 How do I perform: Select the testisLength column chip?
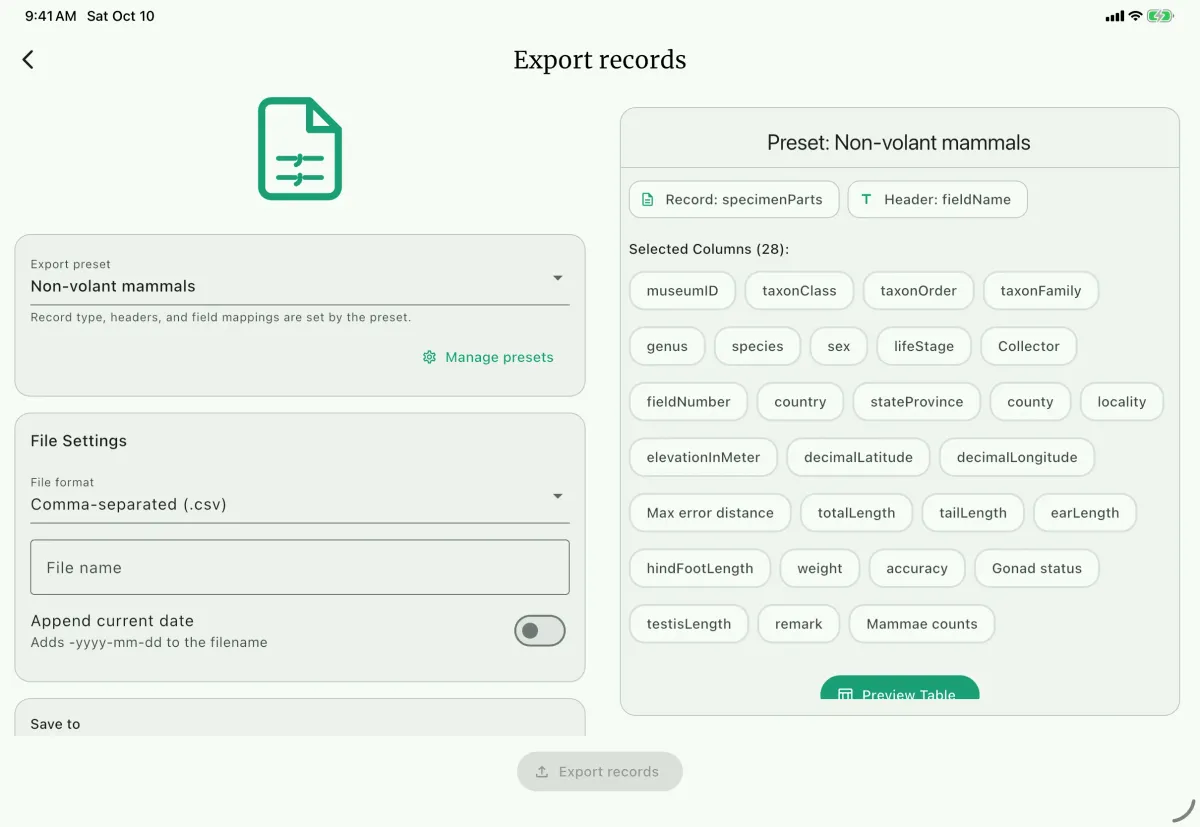[x=689, y=624]
